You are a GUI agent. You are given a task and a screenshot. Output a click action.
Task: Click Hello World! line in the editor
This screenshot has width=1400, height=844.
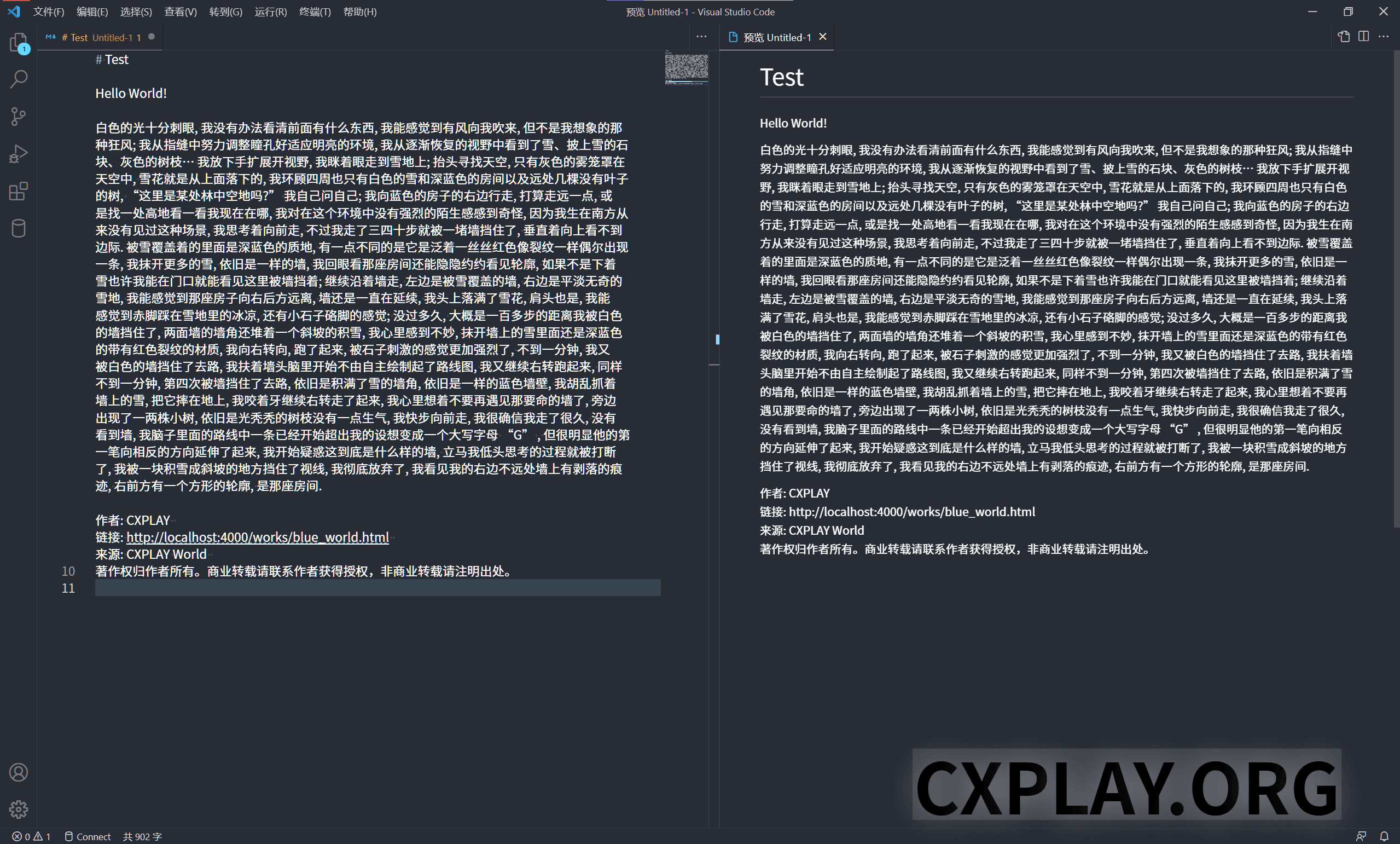pyautogui.click(x=131, y=93)
